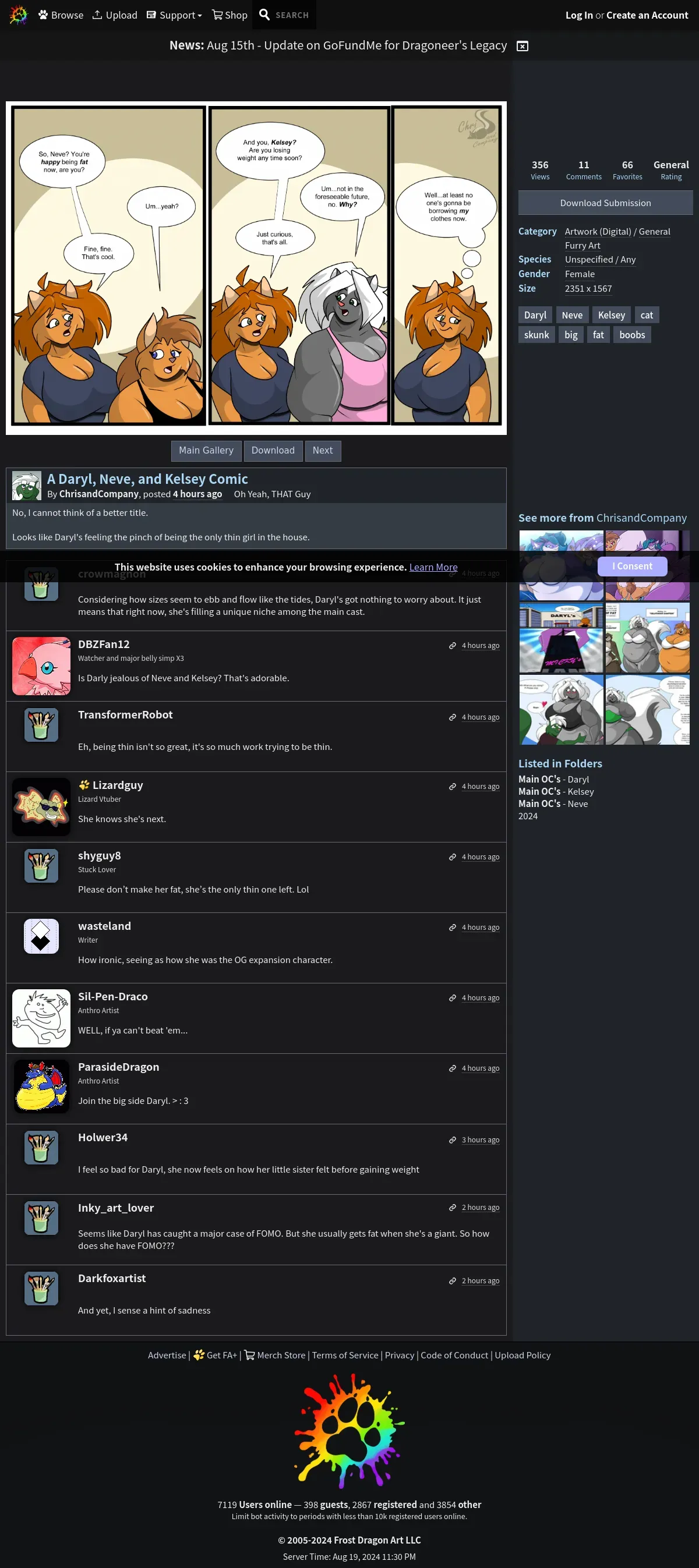Open ChrisandCompany author profile link
The image size is (699, 1568).
tap(98, 494)
